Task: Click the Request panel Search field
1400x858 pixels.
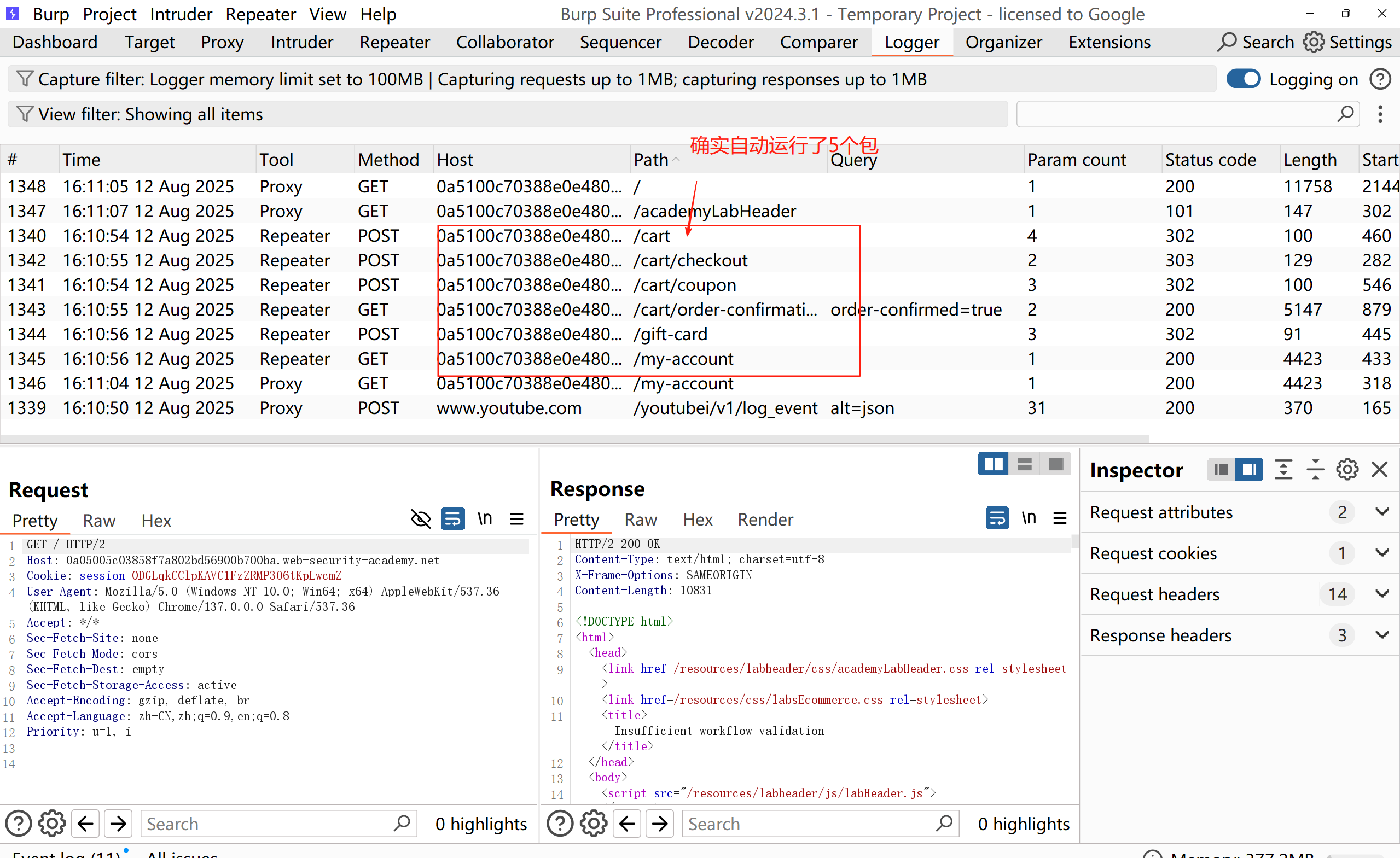Action: click(267, 824)
